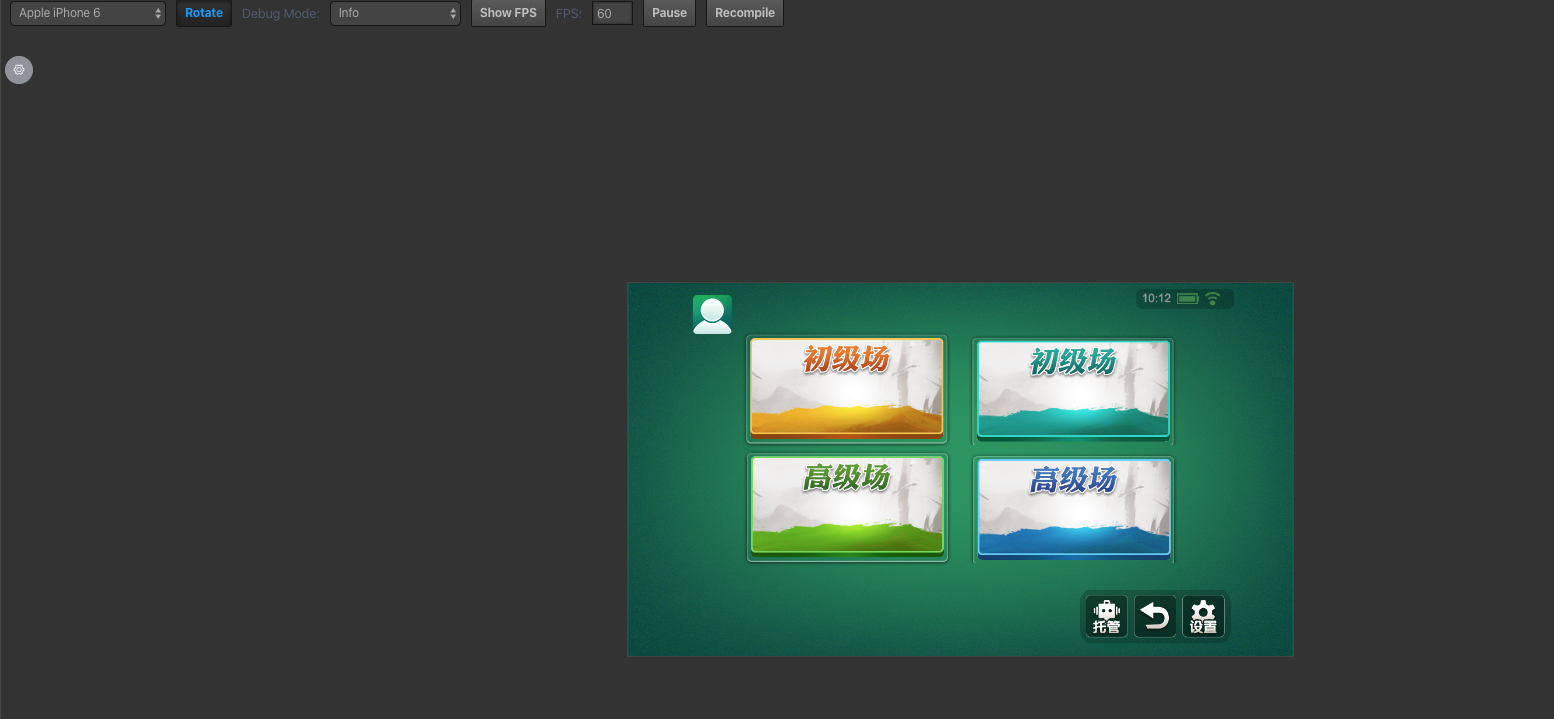Click the FPS value field showing 60

pos(612,13)
